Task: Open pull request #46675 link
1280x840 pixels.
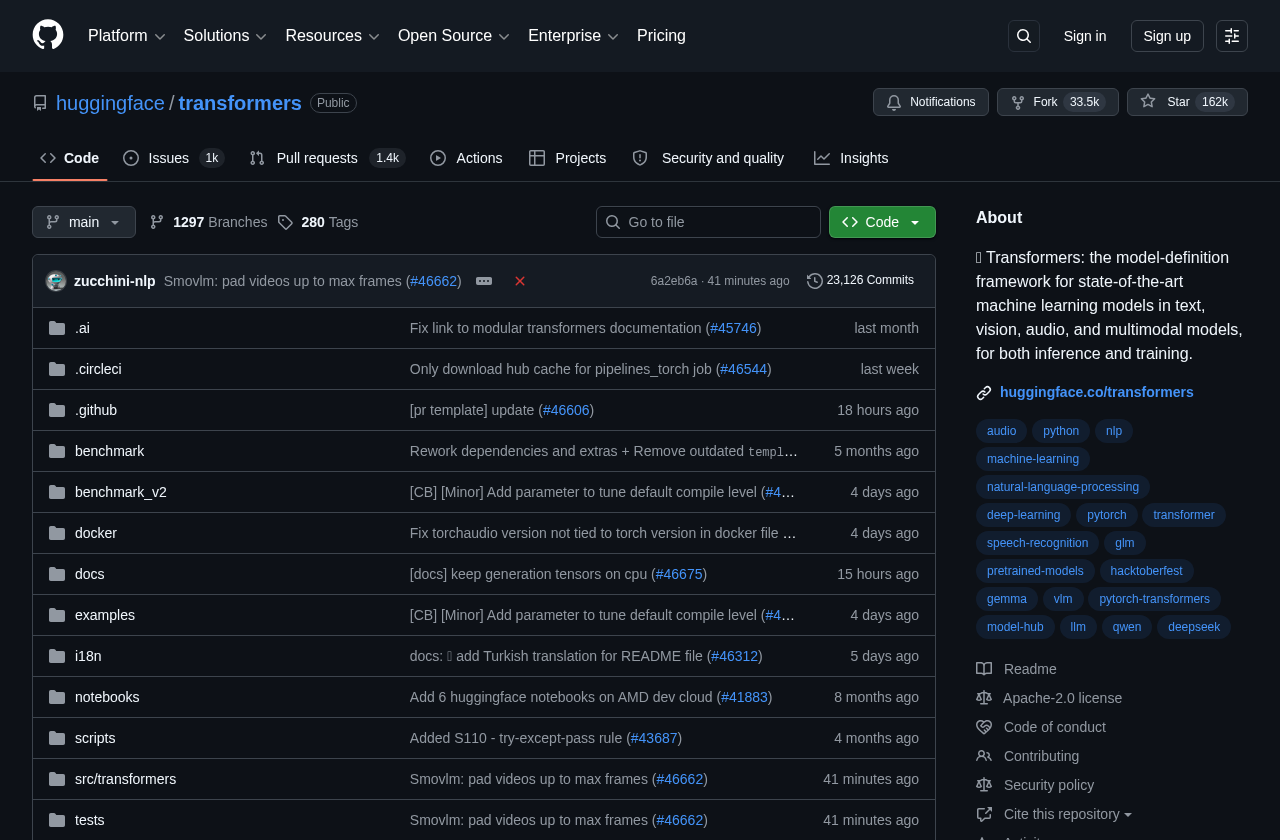Action: coord(679,574)
